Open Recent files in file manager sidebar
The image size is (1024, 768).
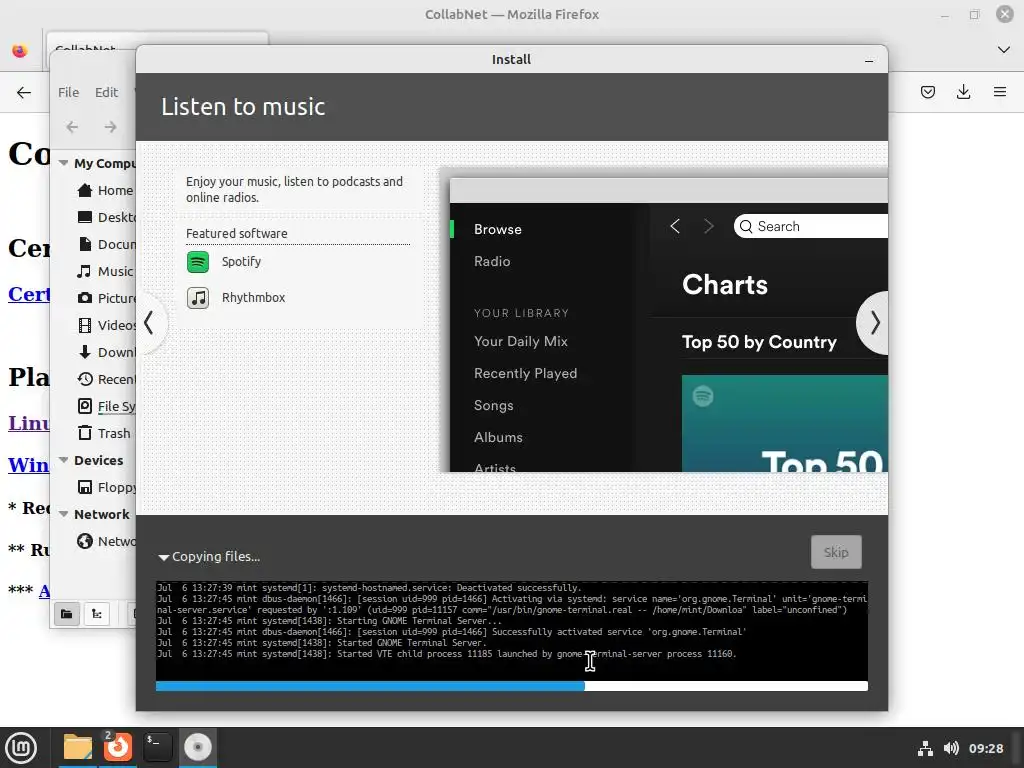pyautogui.click(x=106, y=379)
